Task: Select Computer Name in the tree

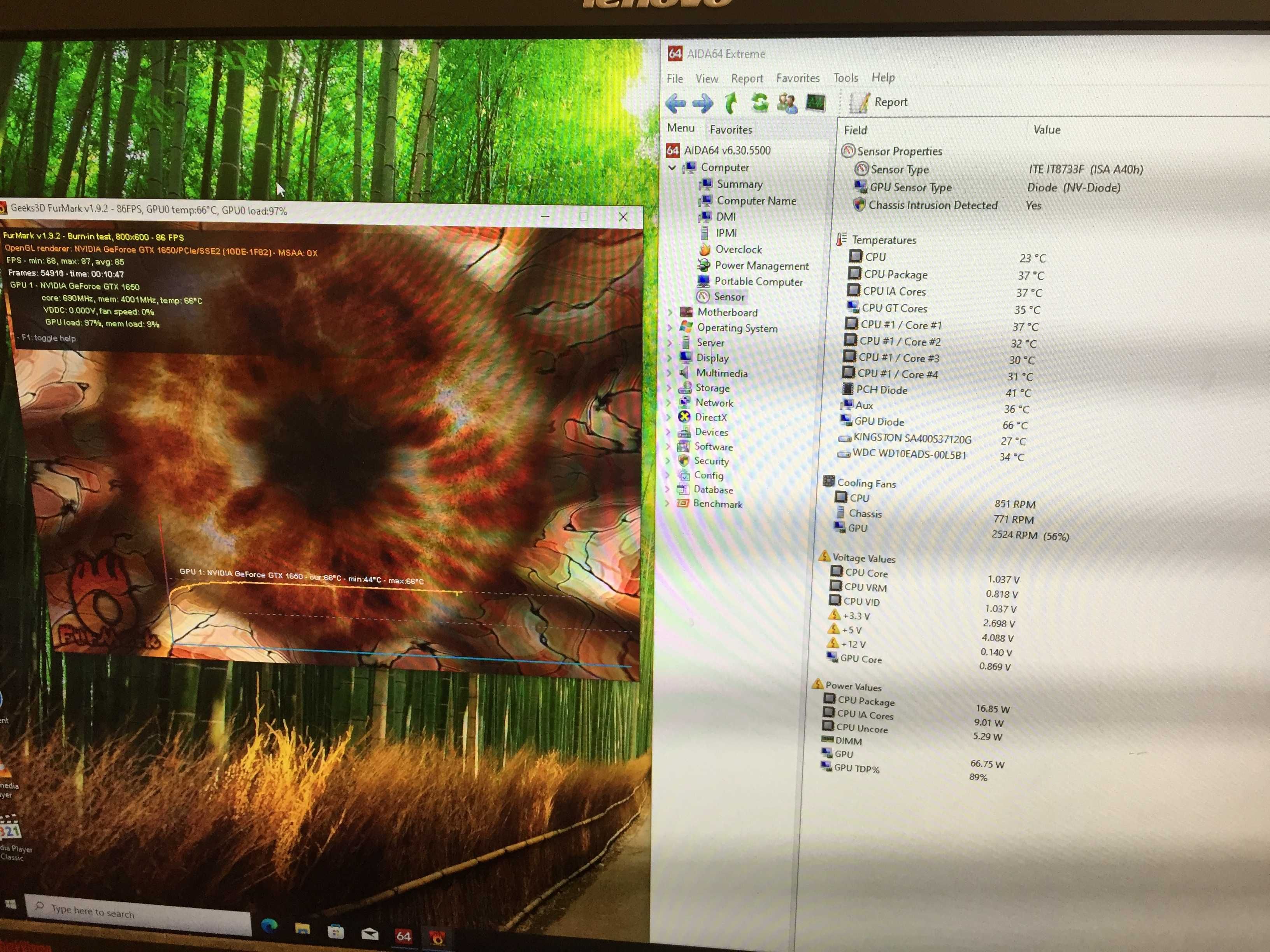Action: 747,201
